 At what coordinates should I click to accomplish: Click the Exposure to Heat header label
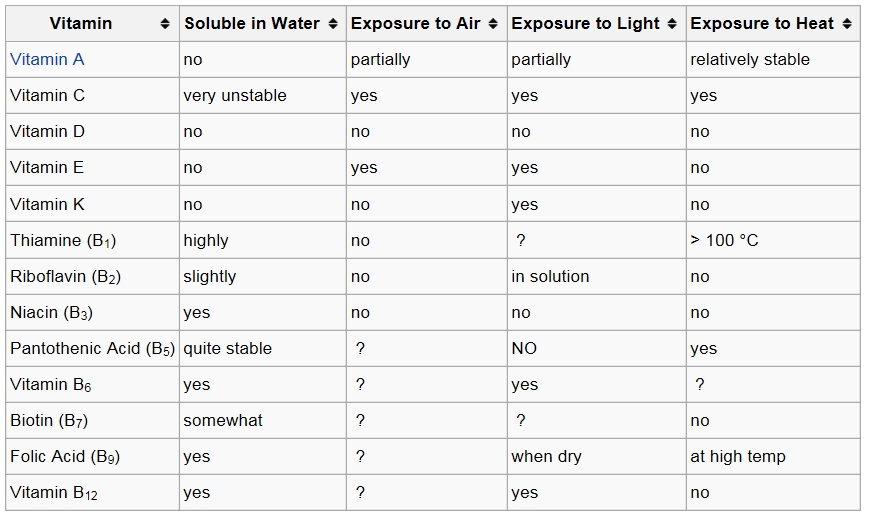click(762, 23)
